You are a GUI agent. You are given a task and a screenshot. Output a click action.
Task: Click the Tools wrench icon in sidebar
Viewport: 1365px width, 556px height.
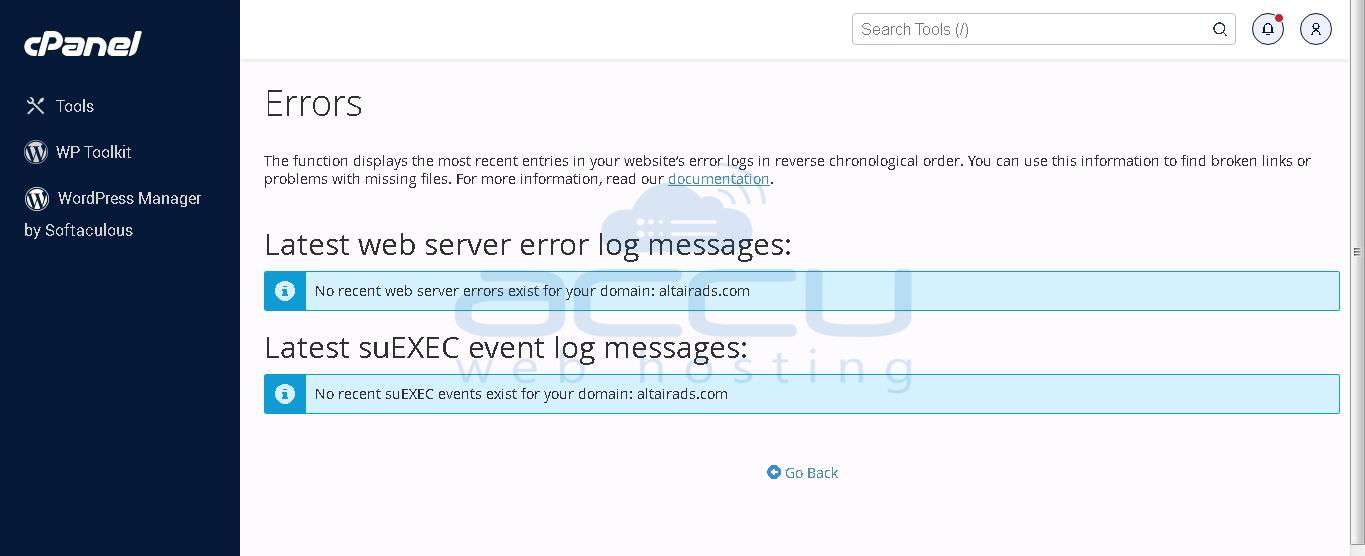36,106
